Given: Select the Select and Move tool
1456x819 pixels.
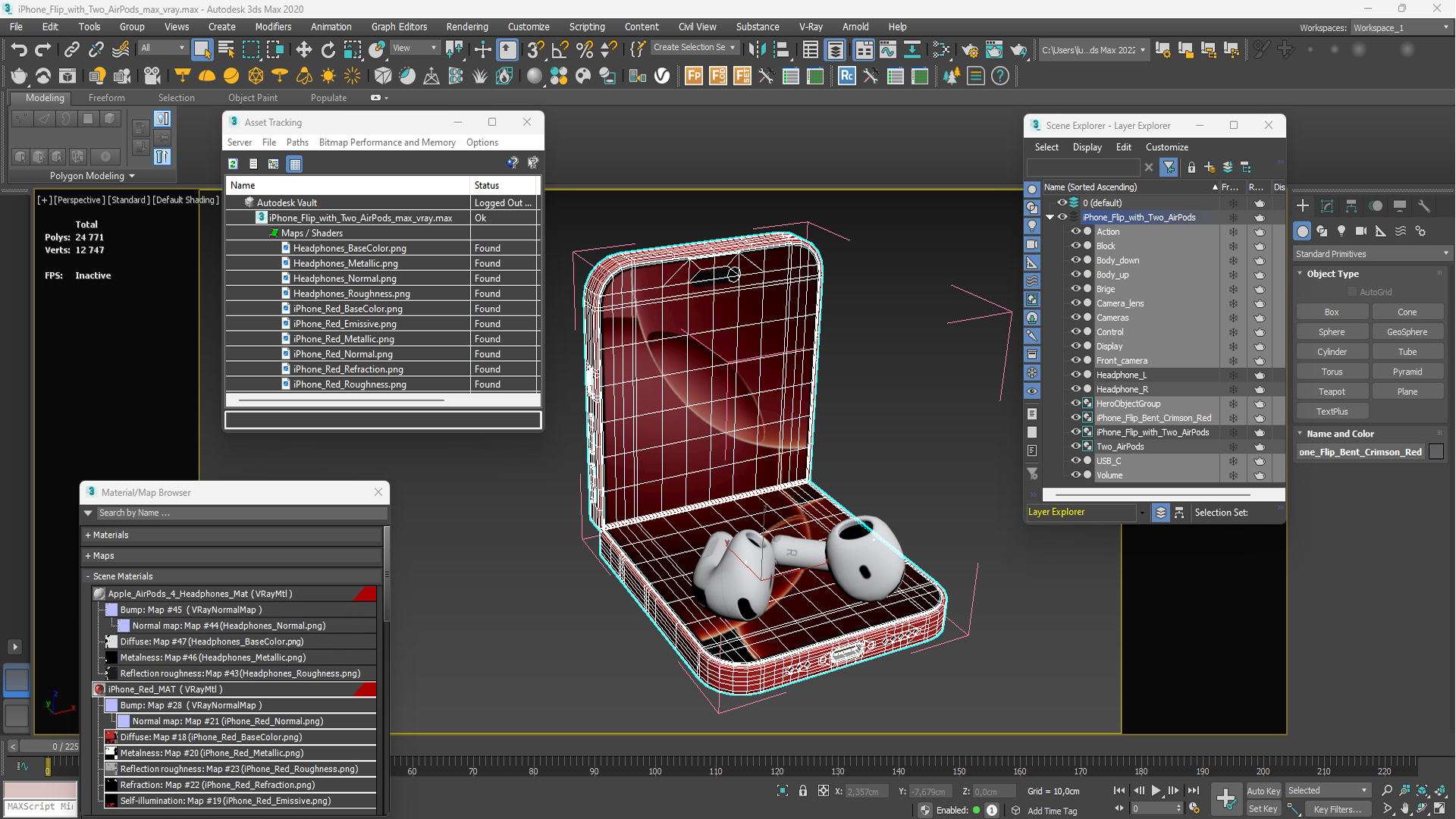Looking at the screenshot, I should [303, 50].
